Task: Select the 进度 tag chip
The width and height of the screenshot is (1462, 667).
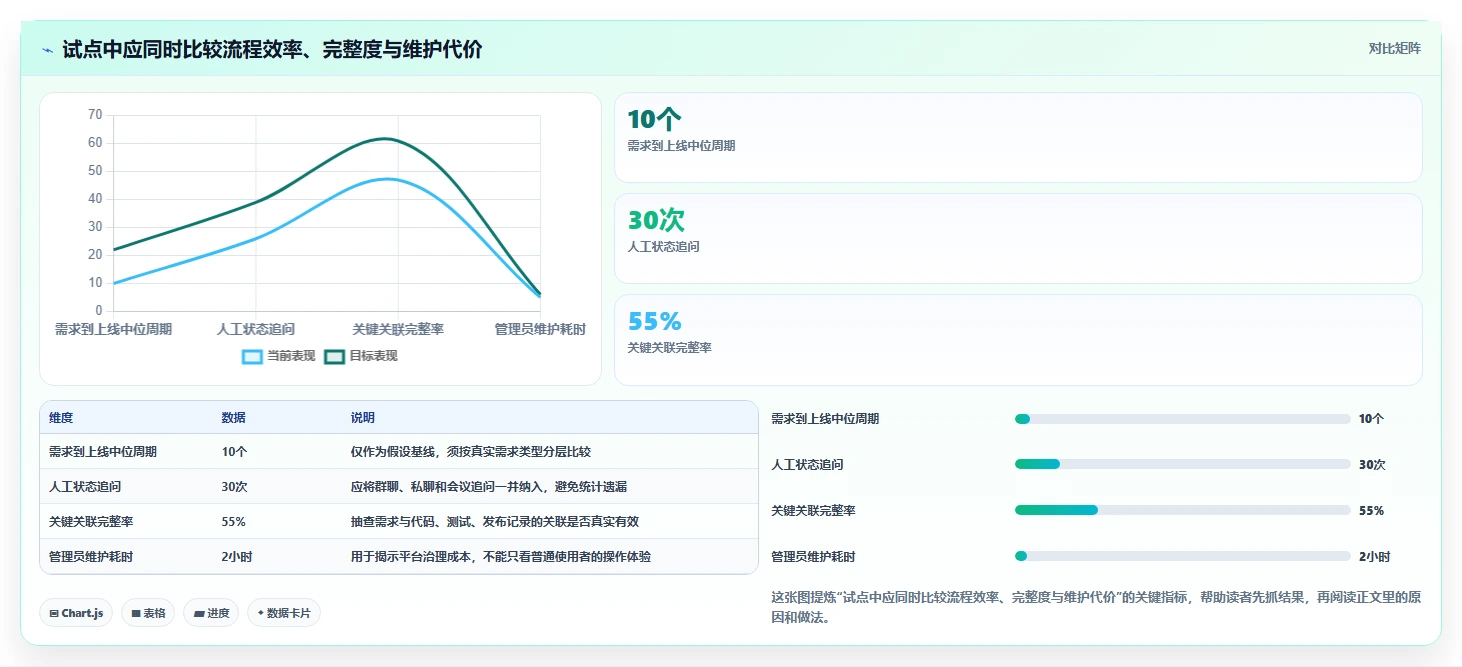Action: [x=211, y=613]
